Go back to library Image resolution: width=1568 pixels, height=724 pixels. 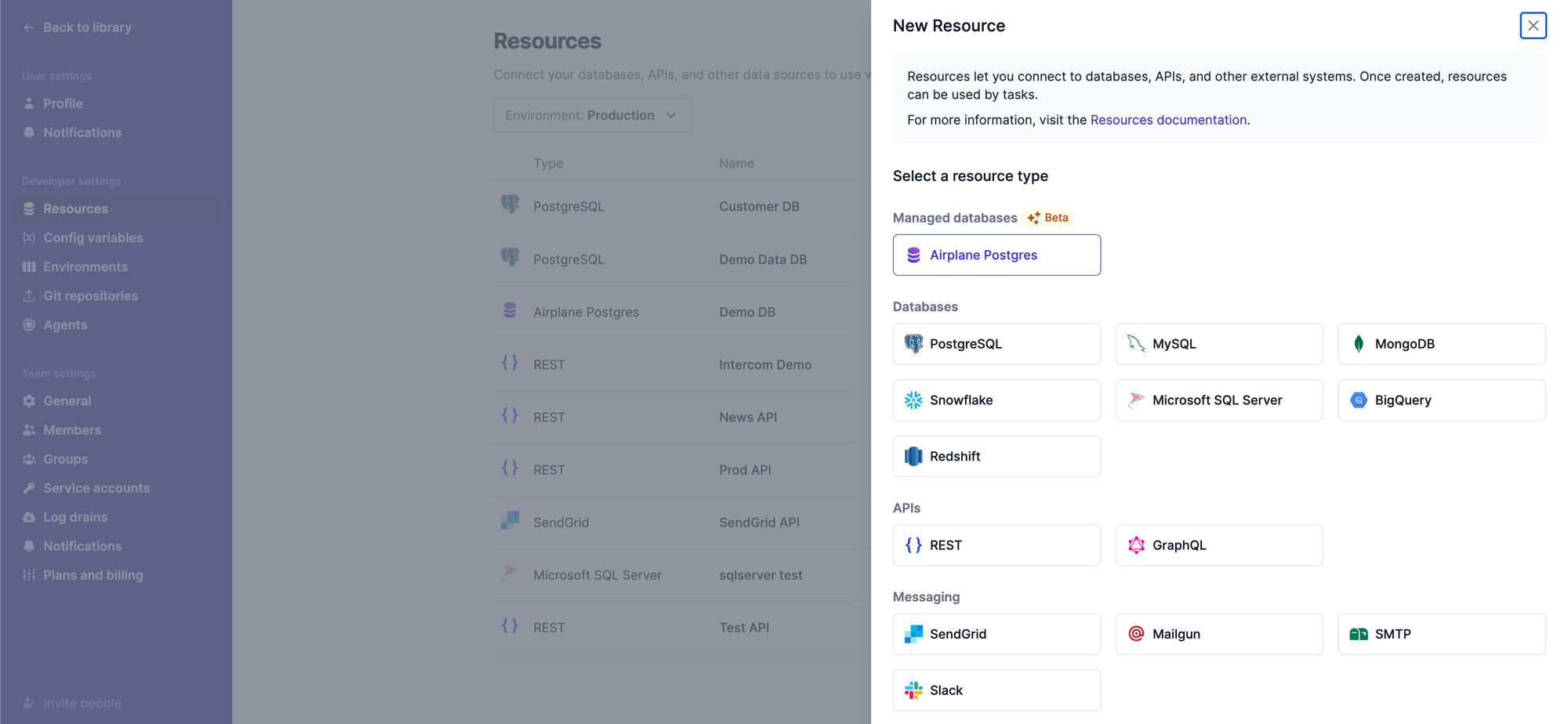(77, 27)
